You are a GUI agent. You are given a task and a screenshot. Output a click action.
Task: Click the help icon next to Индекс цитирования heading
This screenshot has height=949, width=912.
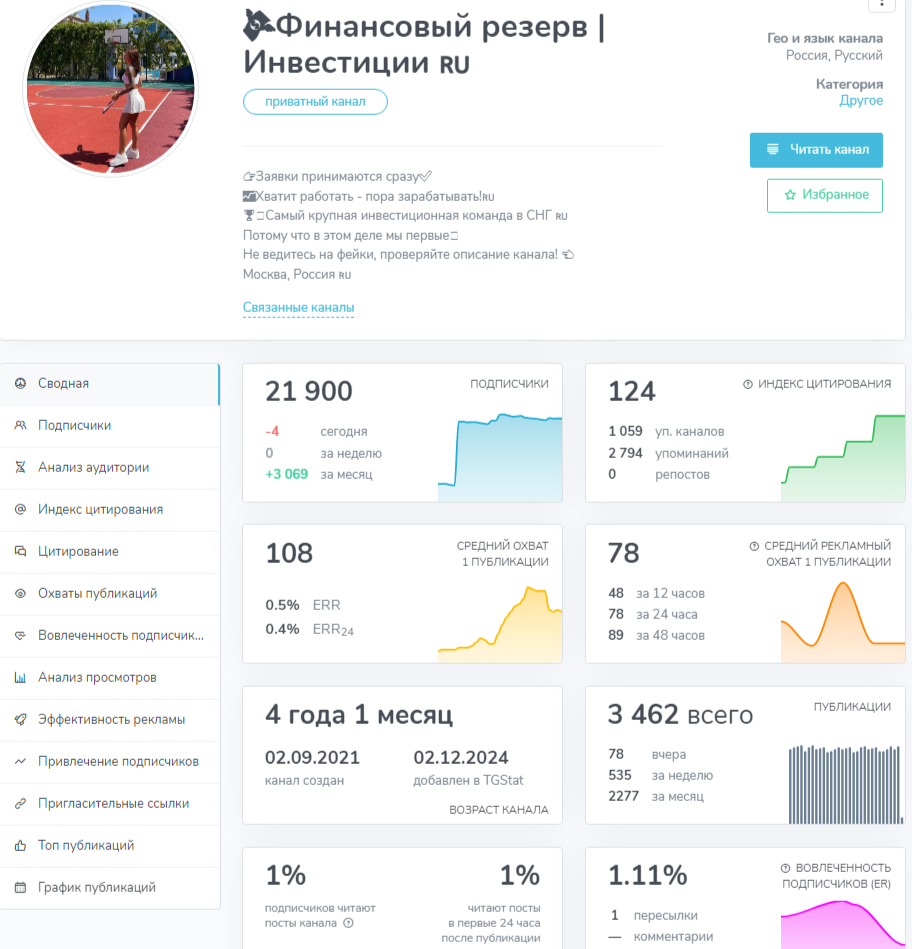(x=748, y=384)
